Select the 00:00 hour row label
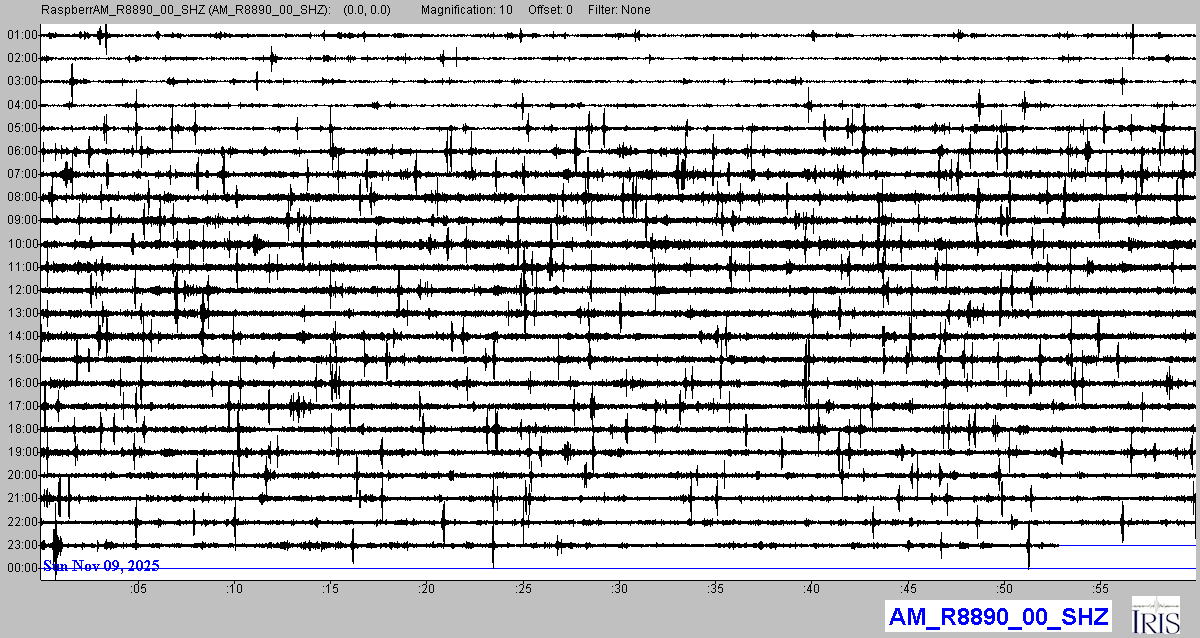 click(22, 568)
